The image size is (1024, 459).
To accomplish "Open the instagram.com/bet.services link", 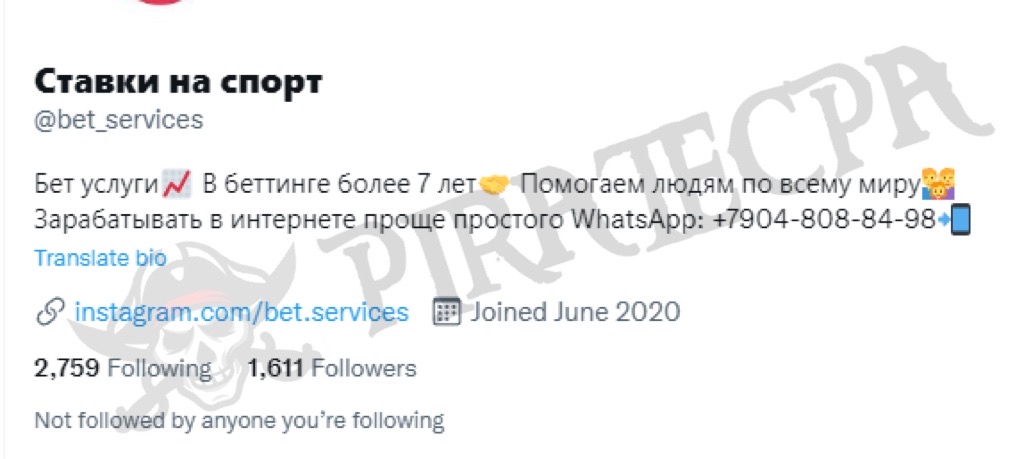I will pos(242,312).
